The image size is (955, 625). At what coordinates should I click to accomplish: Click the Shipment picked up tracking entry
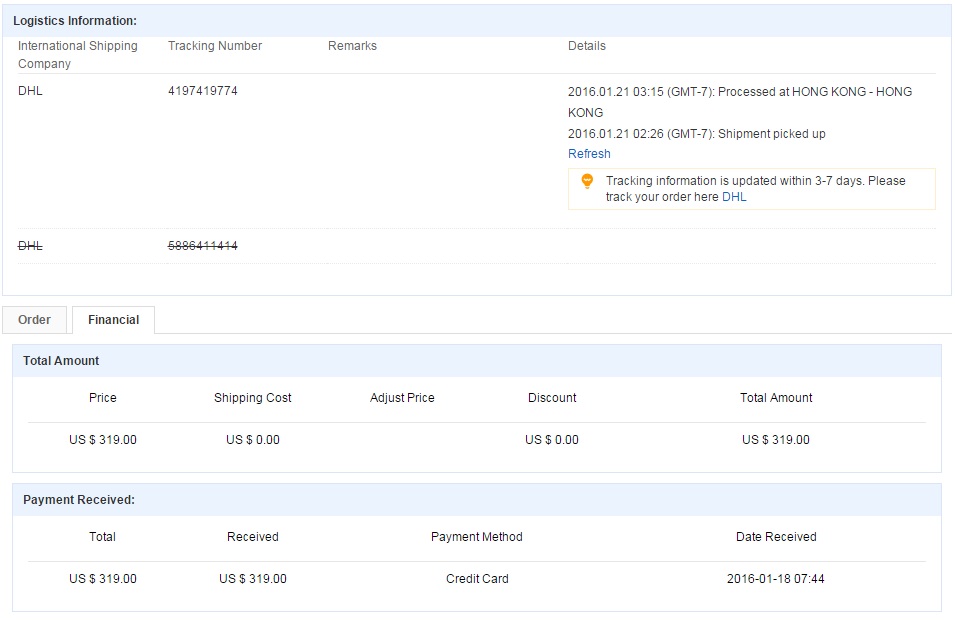point(696,134)
